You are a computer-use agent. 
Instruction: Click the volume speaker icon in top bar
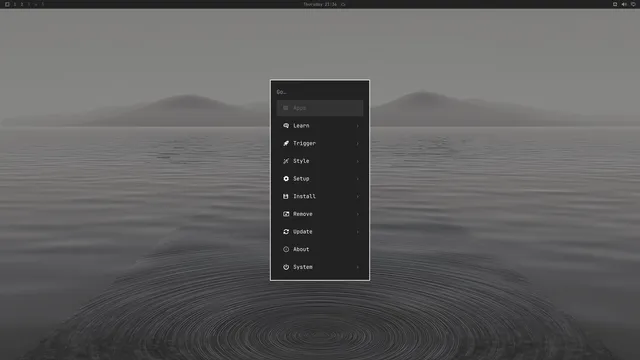pyautogui.click(x=624, y=4)
